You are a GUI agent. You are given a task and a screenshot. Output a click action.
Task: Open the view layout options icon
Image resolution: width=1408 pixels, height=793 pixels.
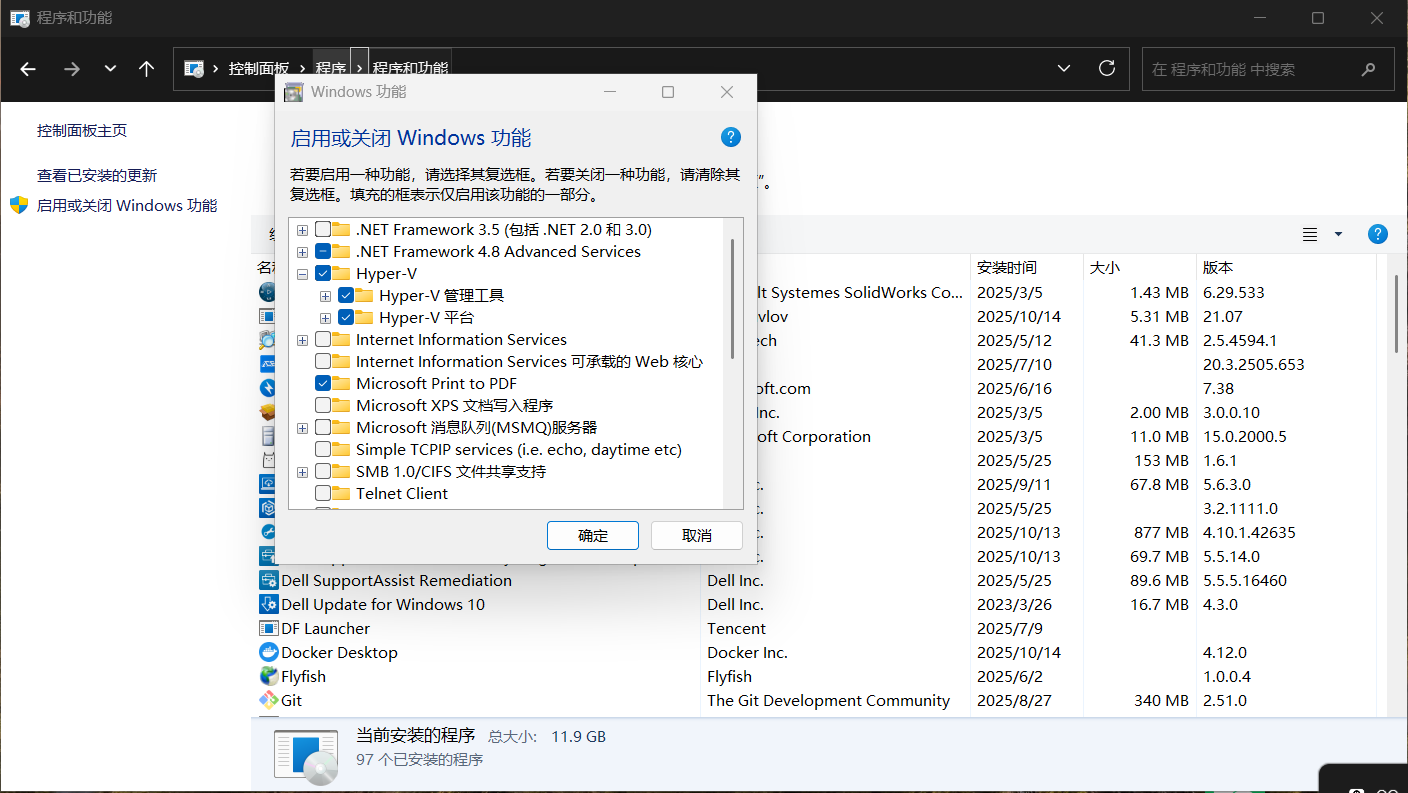(1310, 233)
